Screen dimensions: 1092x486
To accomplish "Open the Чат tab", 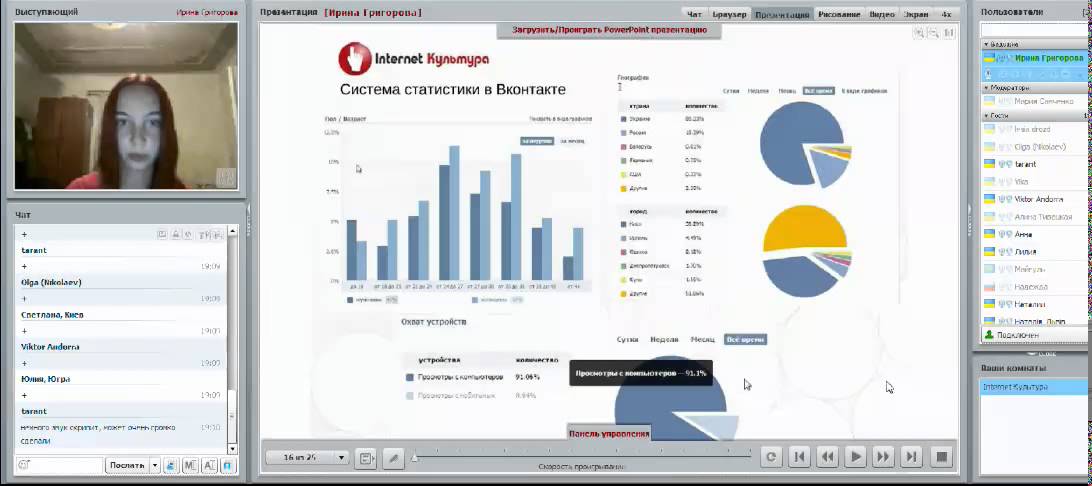I will 694,14.
